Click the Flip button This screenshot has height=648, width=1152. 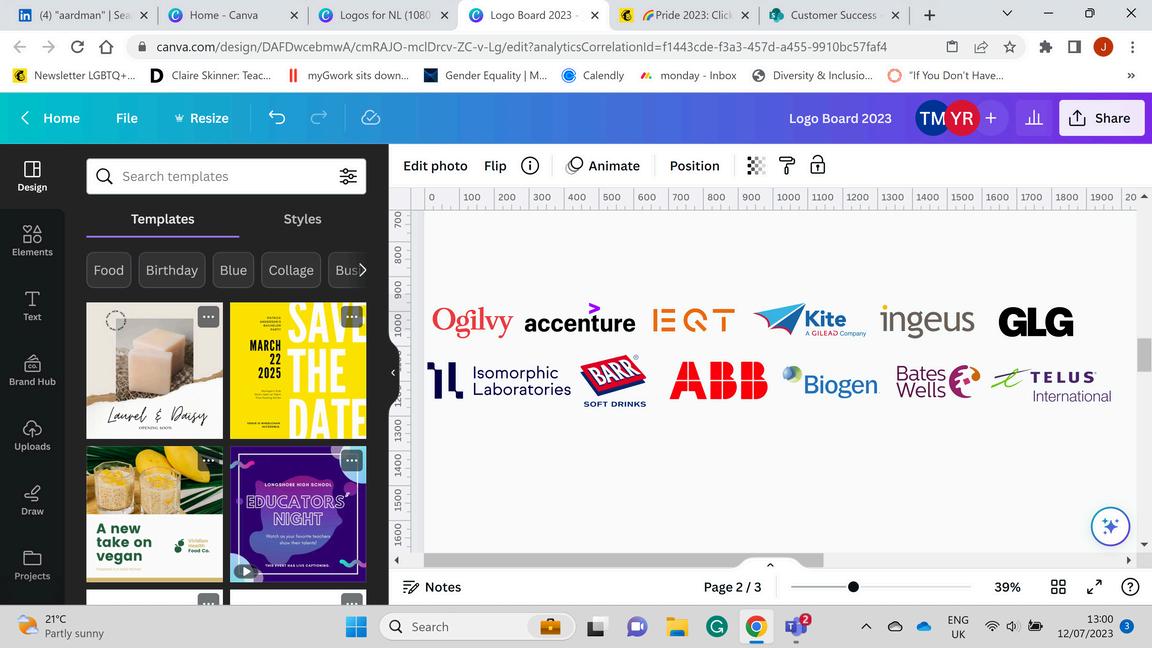click(495, 166)
